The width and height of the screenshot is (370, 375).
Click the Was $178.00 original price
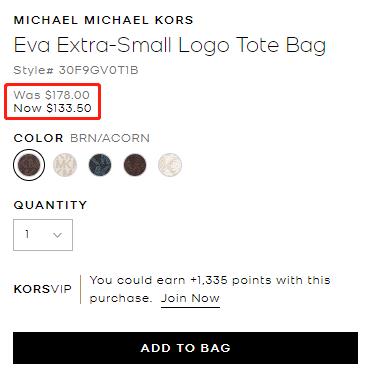click(x=52, y=95)
